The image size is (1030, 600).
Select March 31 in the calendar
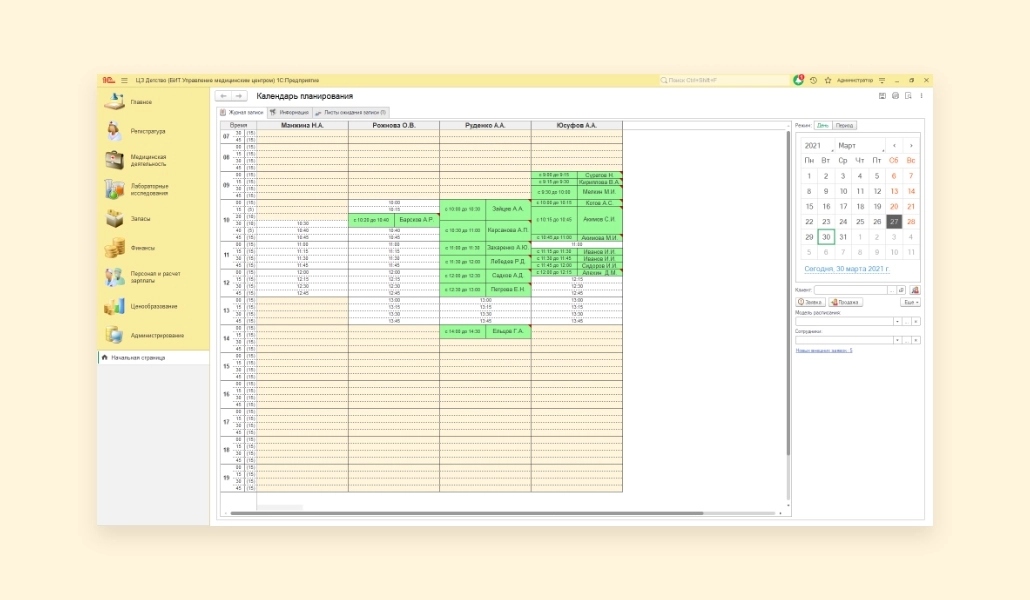pos(843,237)
